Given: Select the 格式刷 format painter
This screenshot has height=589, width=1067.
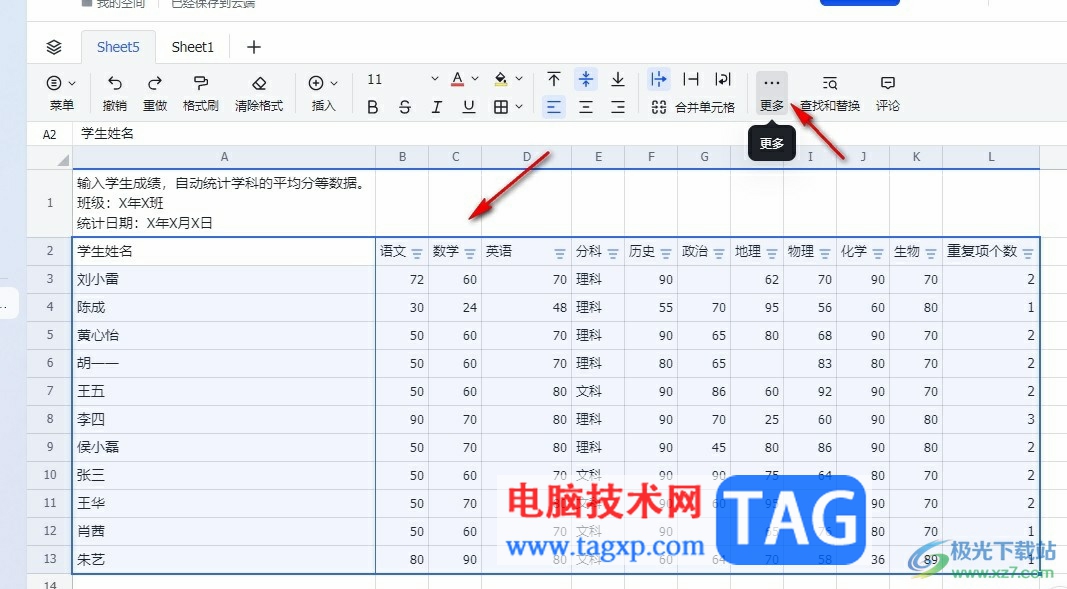Looking at the screenshot, I should (201, 93).
